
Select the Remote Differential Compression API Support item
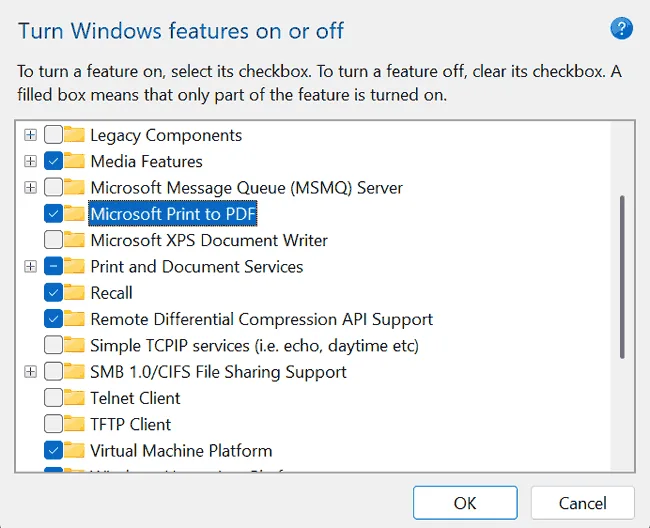[261, 319]
